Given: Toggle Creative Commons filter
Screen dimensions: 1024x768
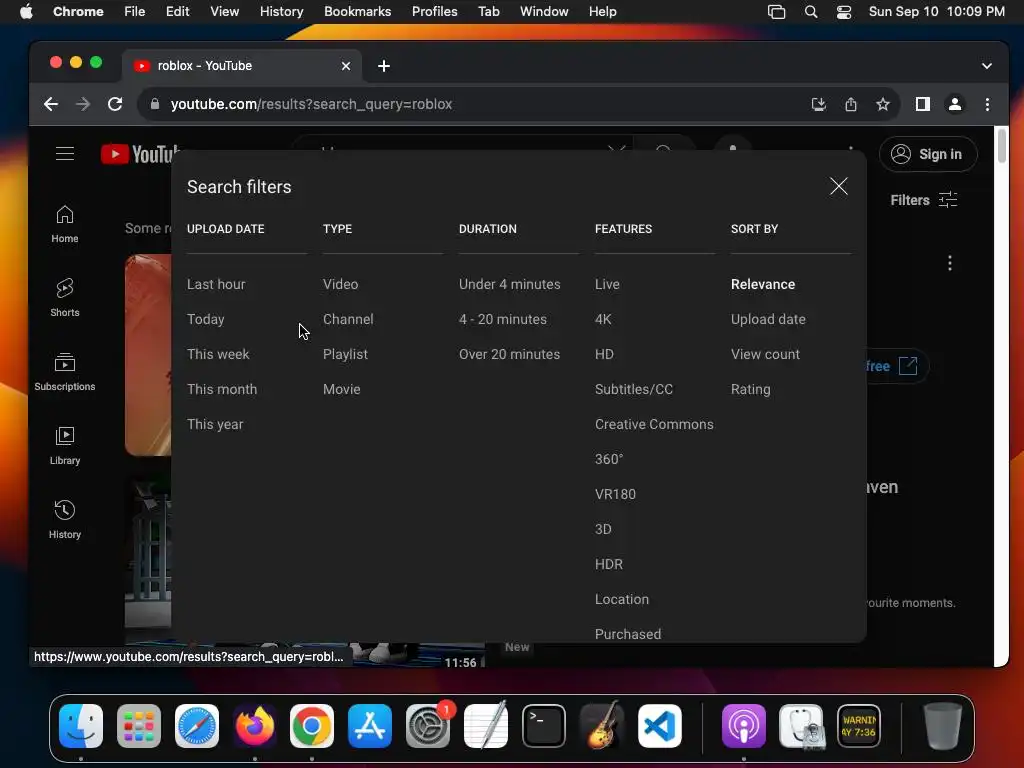Looking at the screenshot, I should click(x=654, y=424).
